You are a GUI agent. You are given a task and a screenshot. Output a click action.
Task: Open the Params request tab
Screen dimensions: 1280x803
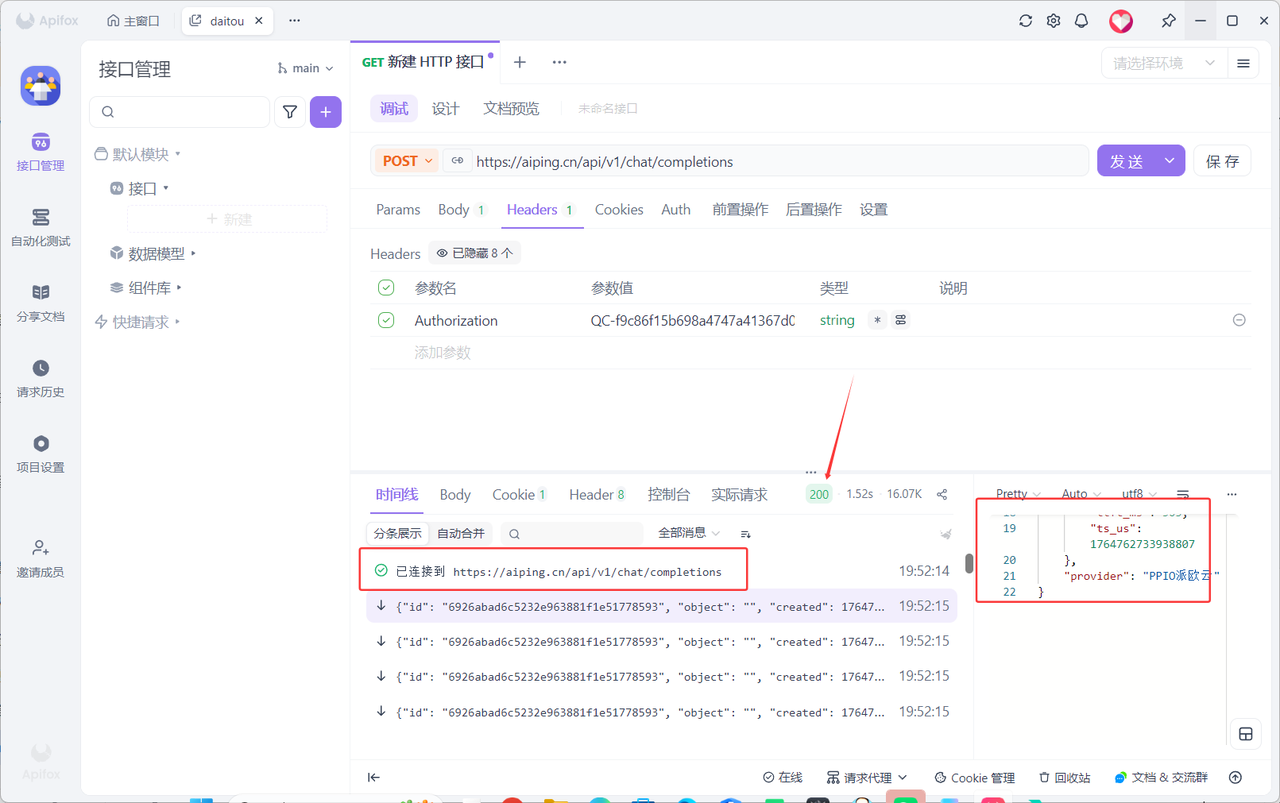(x=398, y=209)
